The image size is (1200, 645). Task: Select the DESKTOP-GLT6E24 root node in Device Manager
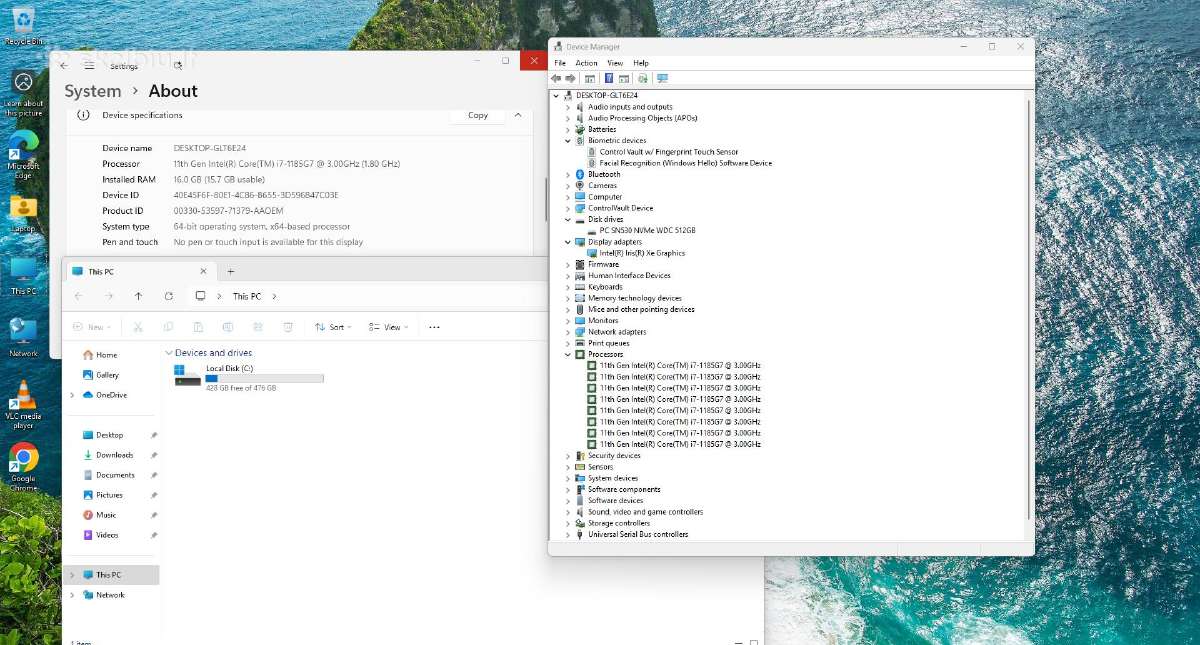pyautogui.click(x=606, y=95)
